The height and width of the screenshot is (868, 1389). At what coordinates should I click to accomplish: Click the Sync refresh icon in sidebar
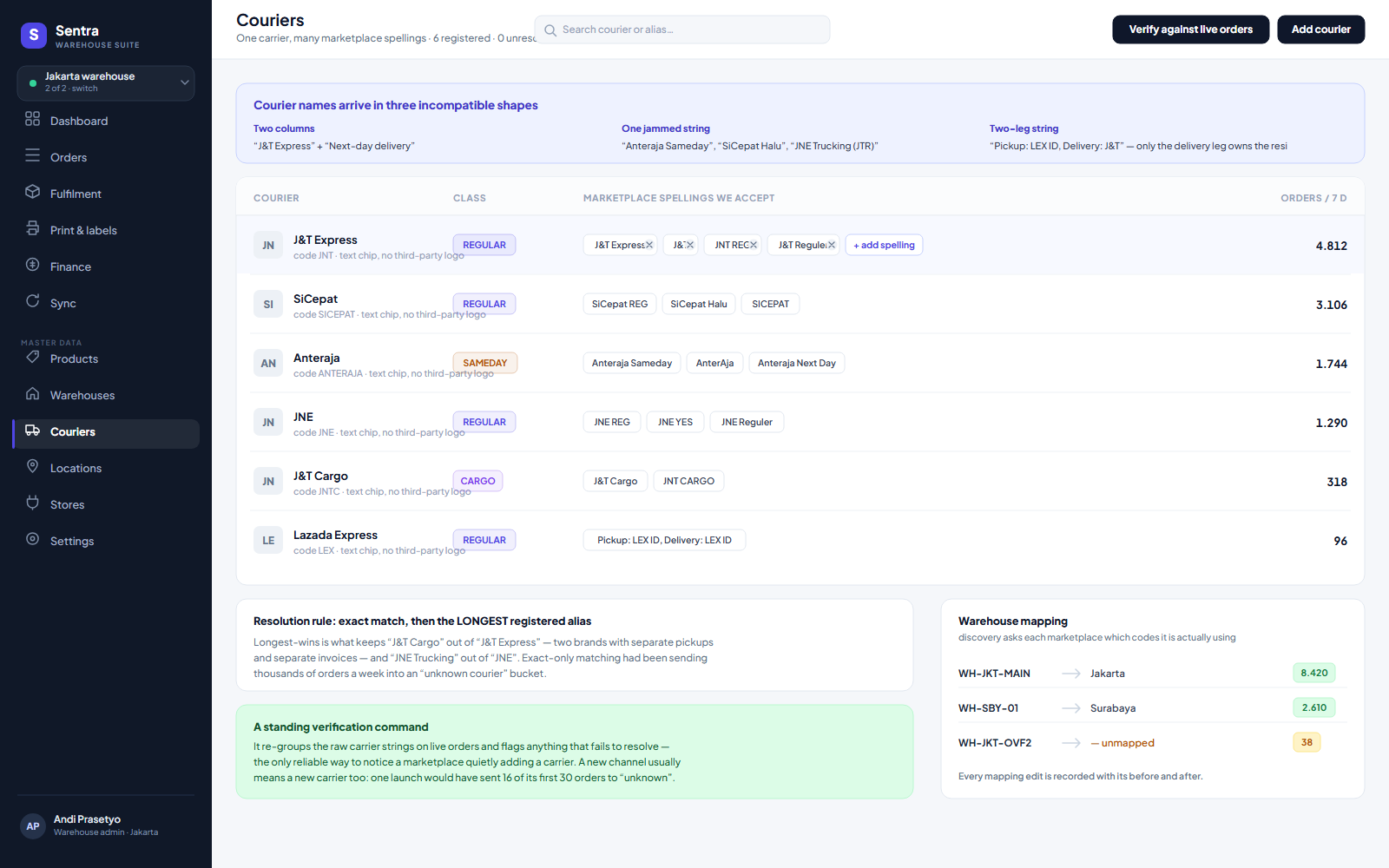pos(33,301)
